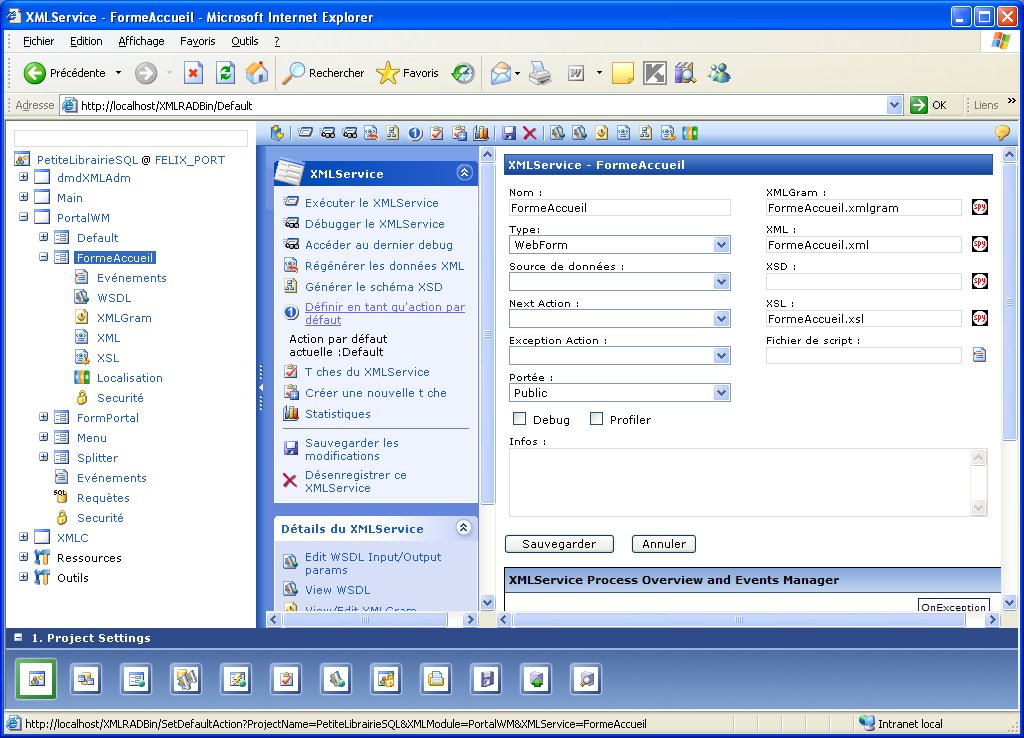1024x738 pixels.
Task: Click the floppy disk save icon in app toolbar
Action: pyautogui.click(x=509, y=133)
